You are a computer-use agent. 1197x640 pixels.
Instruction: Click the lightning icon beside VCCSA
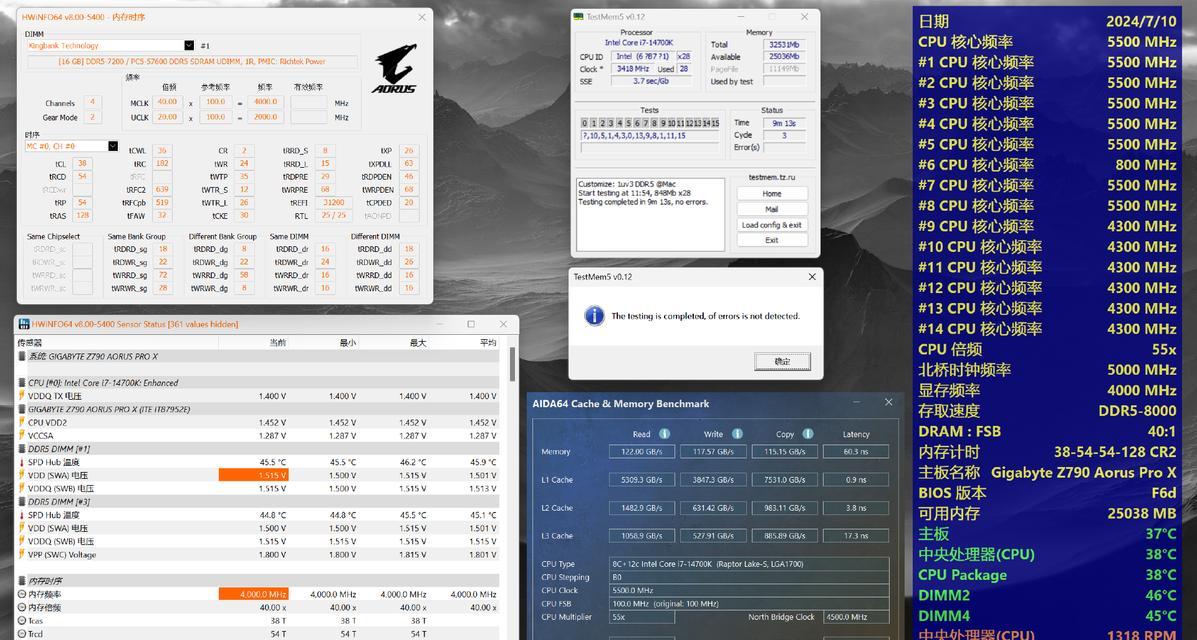(x=21, y=435)
